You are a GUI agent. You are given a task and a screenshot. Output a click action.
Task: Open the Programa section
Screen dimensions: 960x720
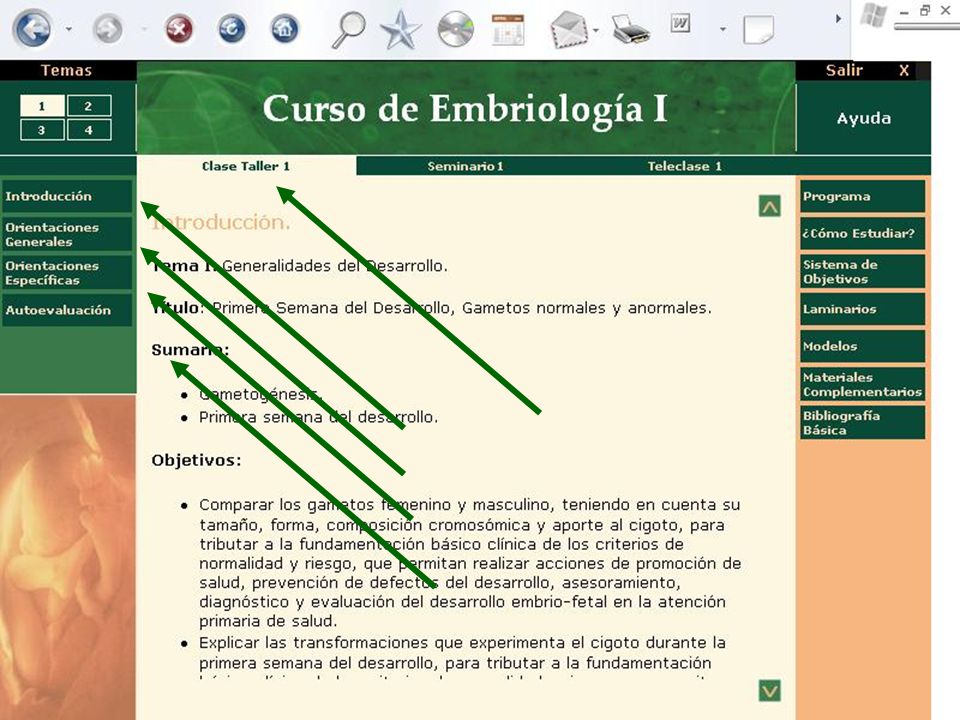[x=863, y=196]
